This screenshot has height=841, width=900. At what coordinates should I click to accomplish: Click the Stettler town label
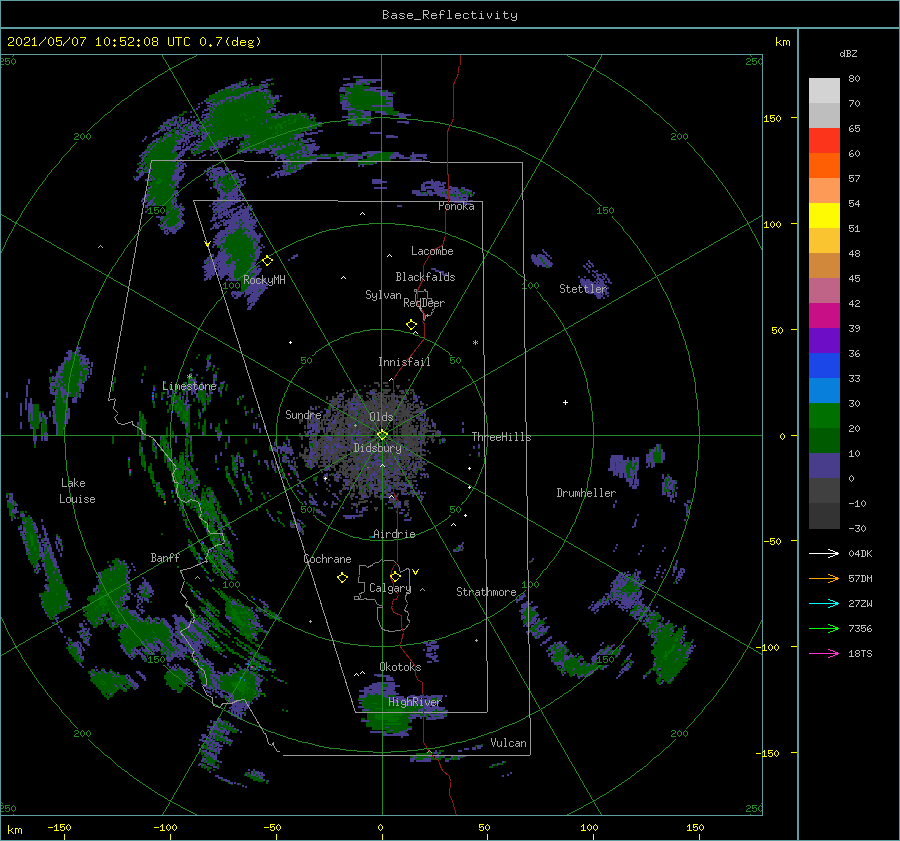click(x=583, y=289)
